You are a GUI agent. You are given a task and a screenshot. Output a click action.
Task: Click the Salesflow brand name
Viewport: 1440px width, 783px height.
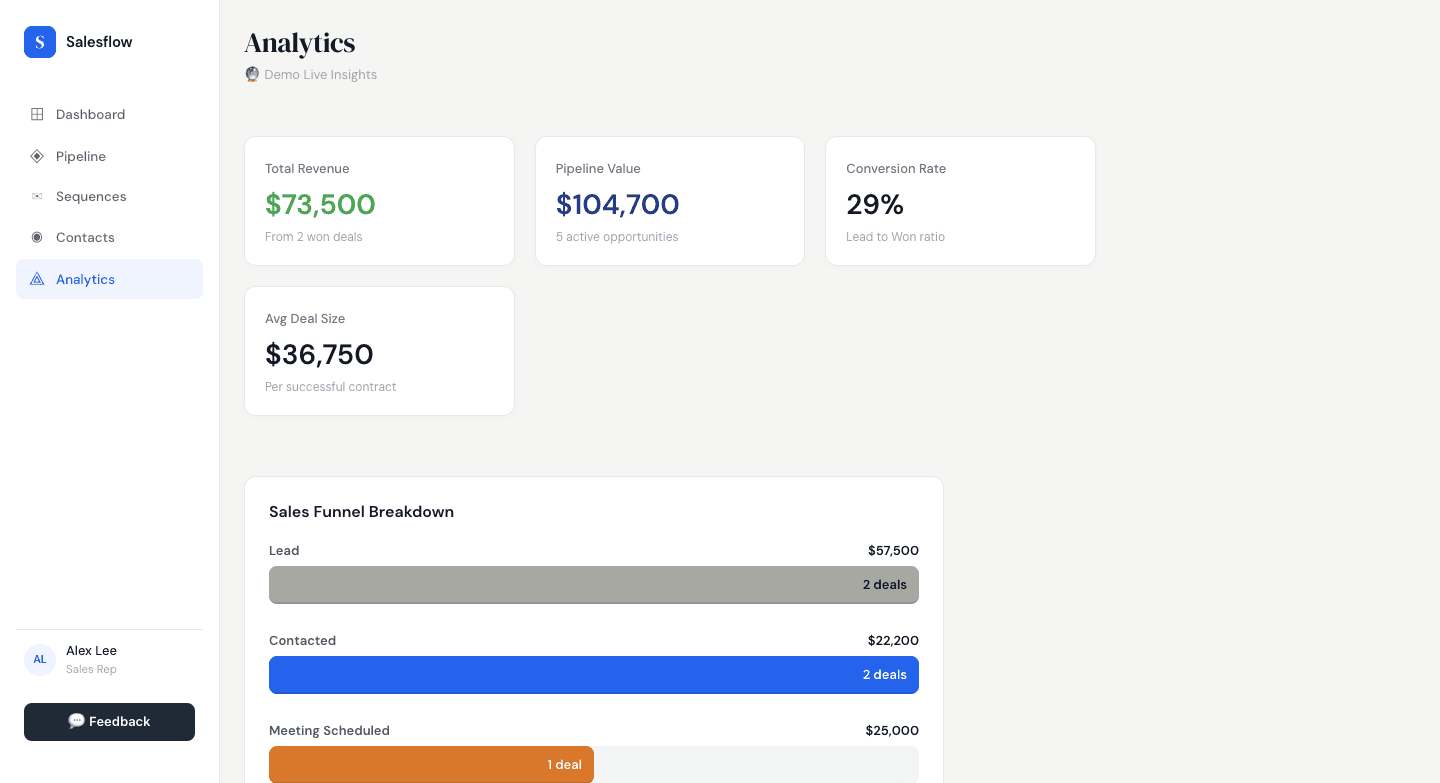pos(99,42)
